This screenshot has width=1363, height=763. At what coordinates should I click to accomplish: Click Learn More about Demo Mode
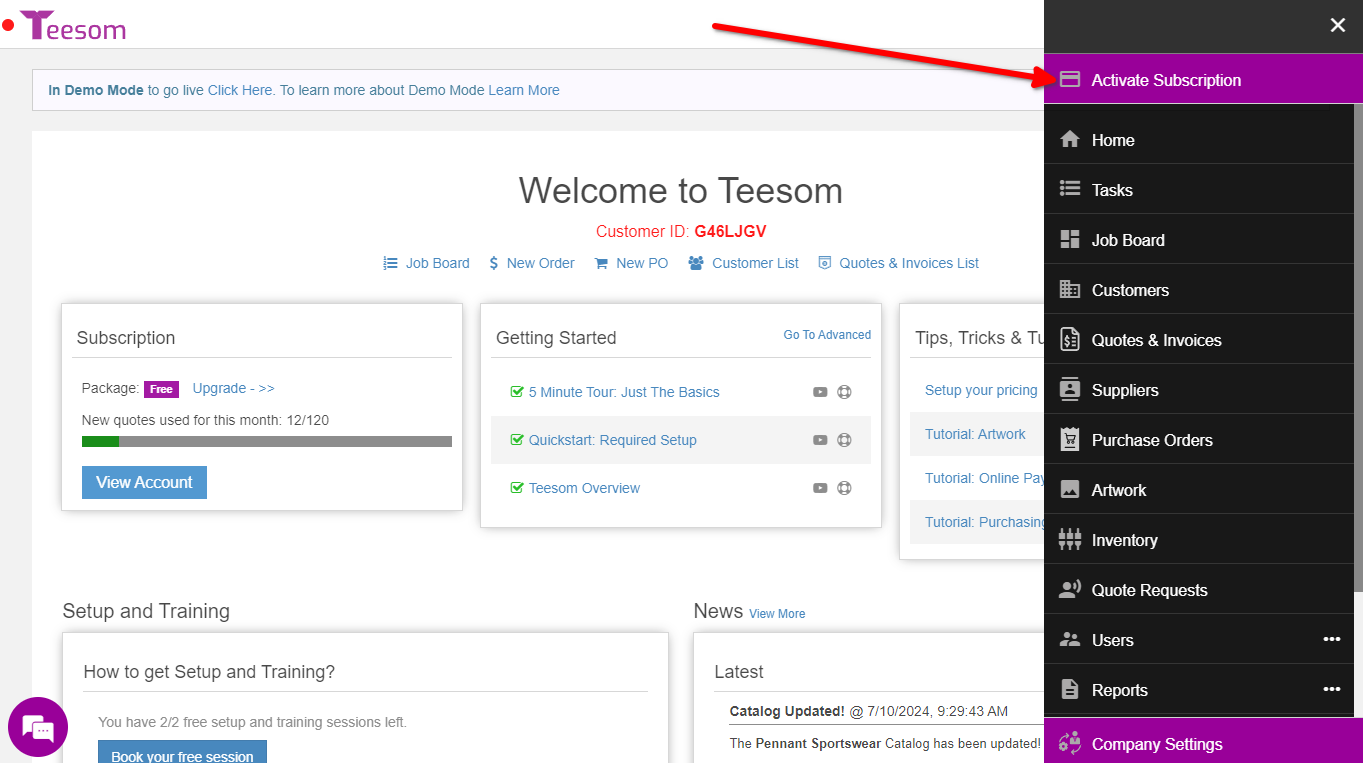524,90
